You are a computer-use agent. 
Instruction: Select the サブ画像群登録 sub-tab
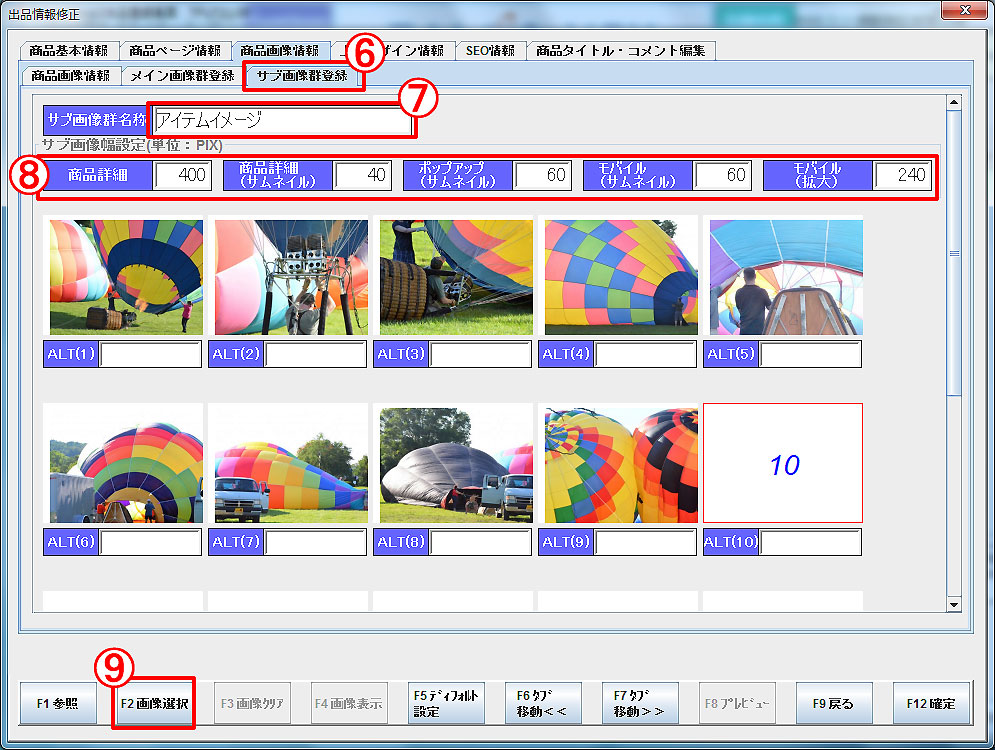click(x=302, y=75)
